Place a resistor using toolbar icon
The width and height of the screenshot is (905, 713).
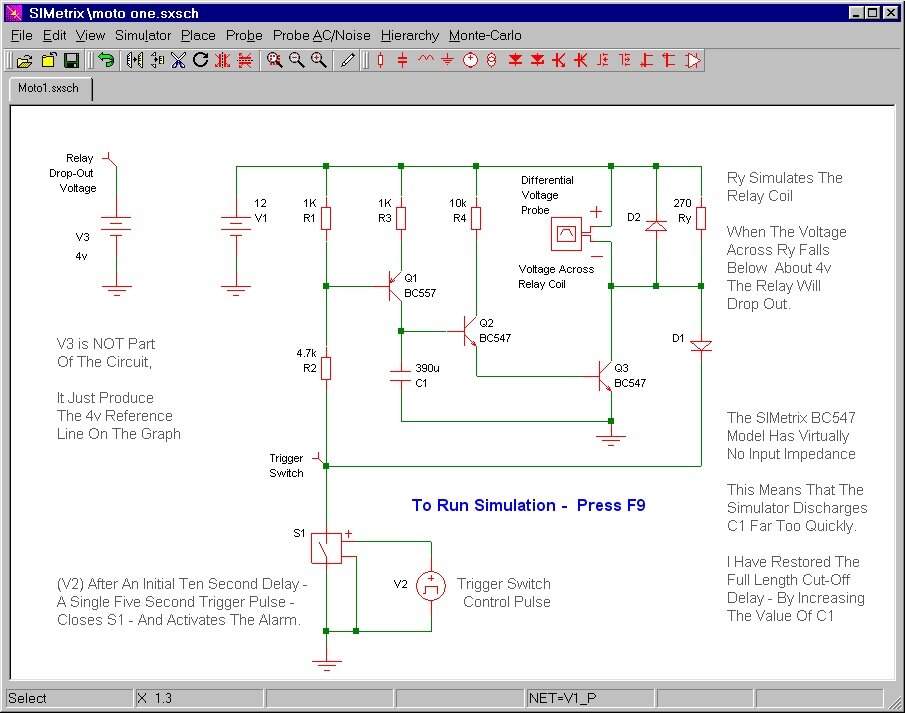pyautogui.click(x=380, y=61)
